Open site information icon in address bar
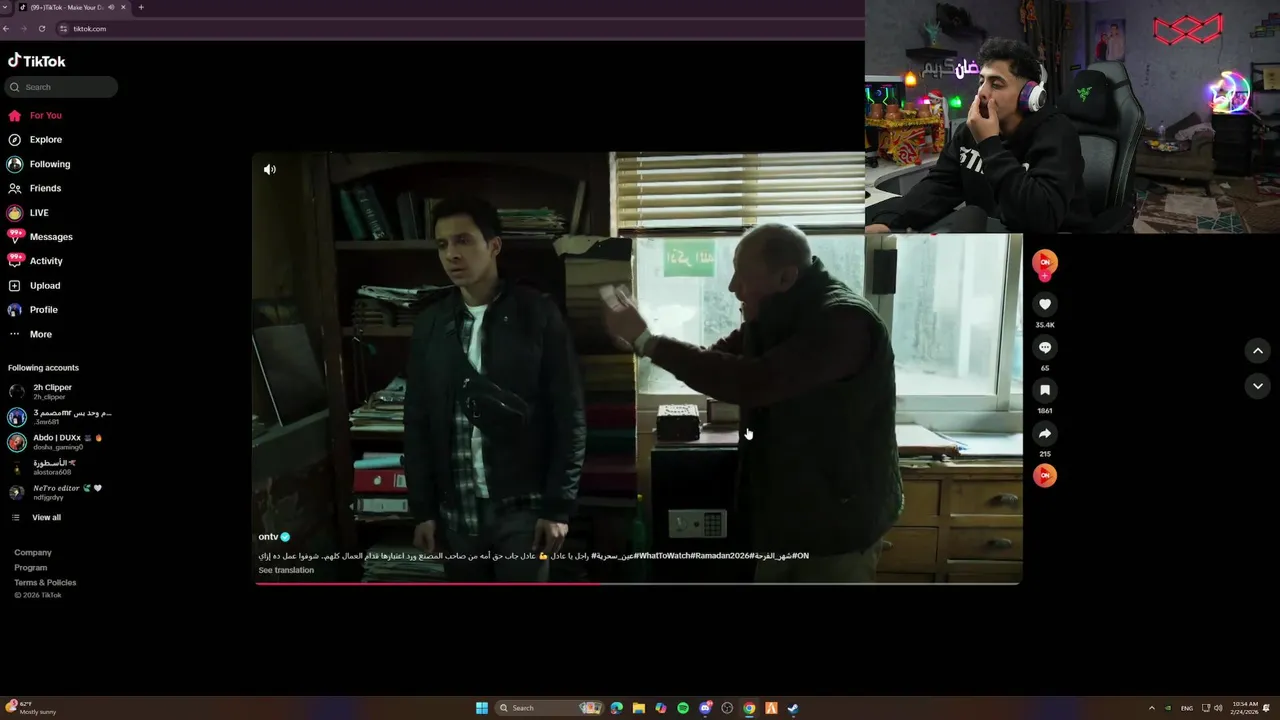 coord(64,29)
